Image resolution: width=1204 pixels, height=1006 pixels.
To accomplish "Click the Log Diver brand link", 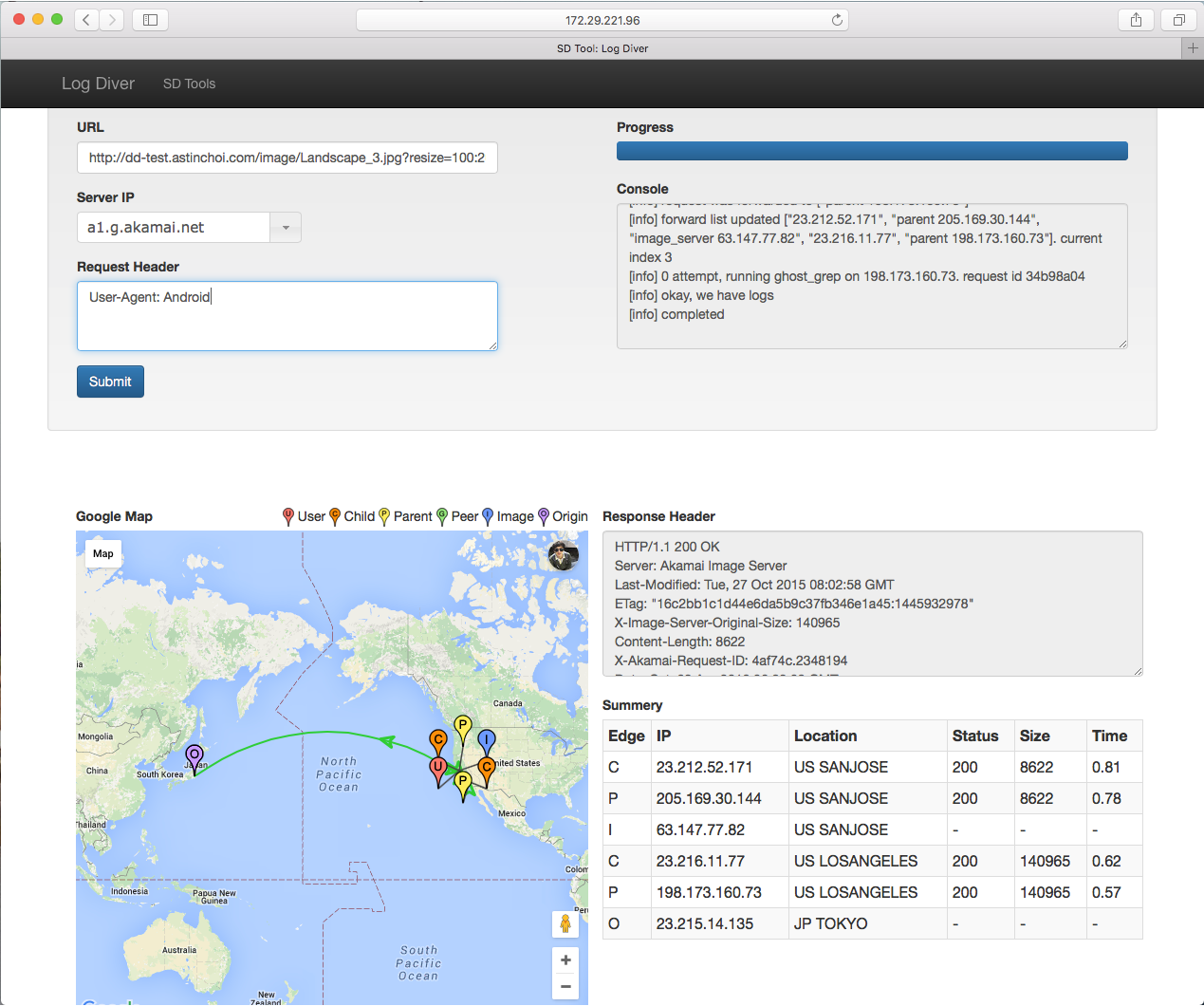I will 98,84.
